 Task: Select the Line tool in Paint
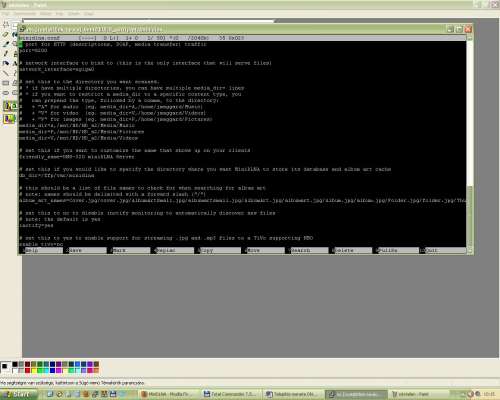click(6, 73)
